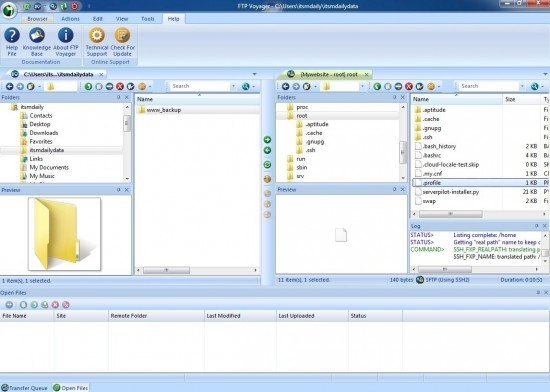Viewport: 550px width, 392px height.
Task: Open About FTP Voyager
Action: point(66,42)
